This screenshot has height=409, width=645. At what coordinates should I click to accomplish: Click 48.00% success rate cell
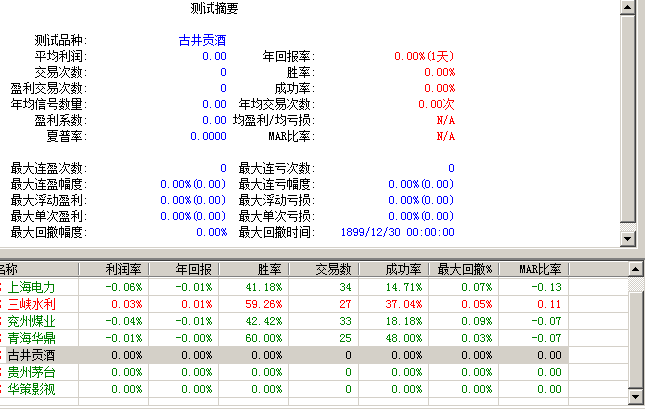click(404, 338)
